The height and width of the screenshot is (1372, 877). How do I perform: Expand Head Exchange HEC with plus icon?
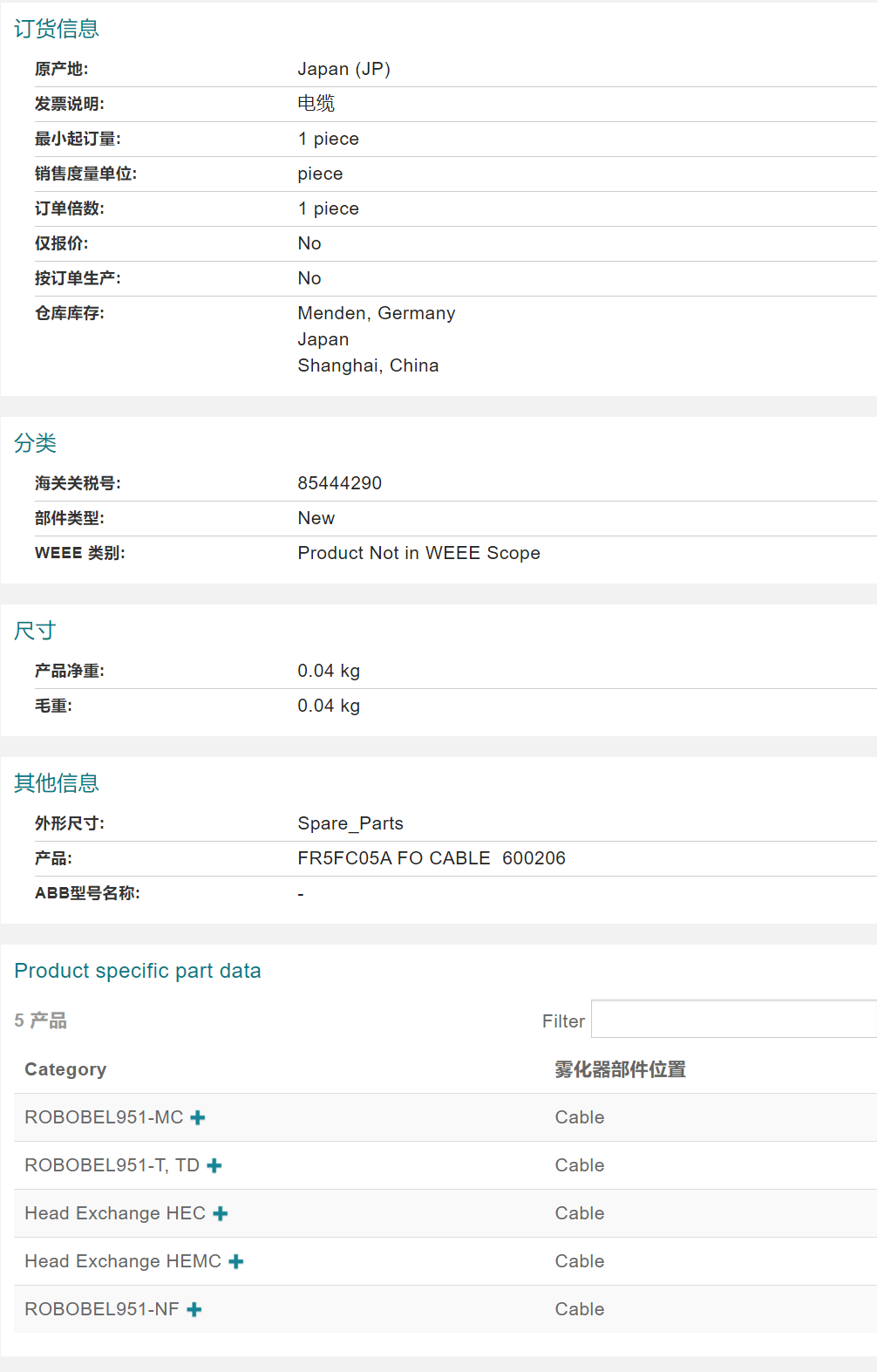221,1214
